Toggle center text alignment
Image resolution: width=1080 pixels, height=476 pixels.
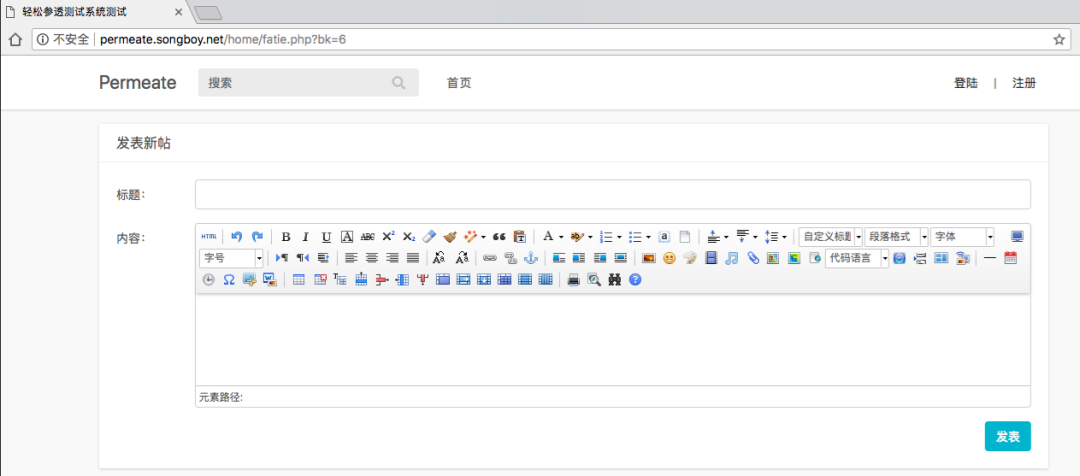(372, 258)
